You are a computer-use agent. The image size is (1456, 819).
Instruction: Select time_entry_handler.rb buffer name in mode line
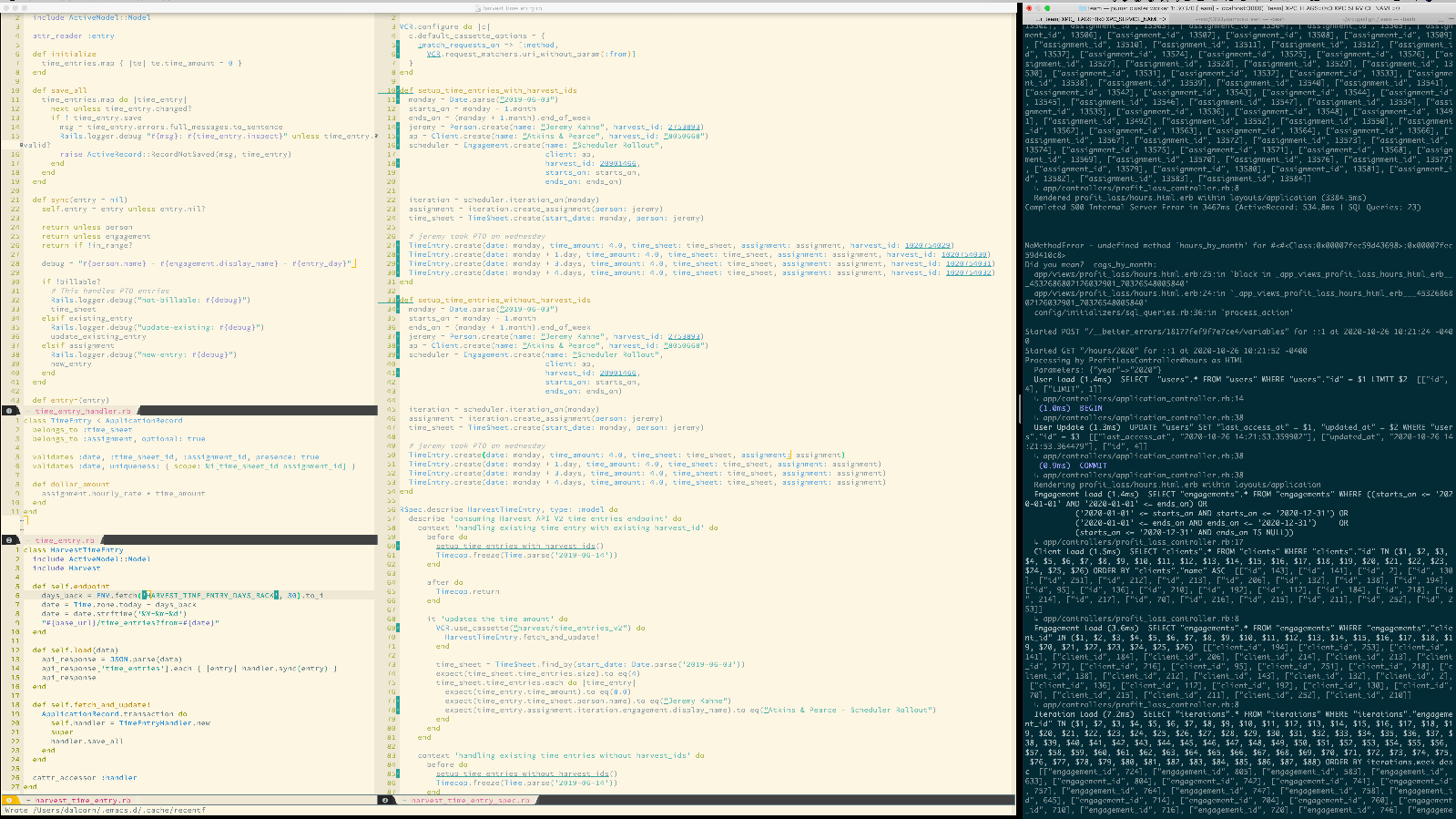83,411
